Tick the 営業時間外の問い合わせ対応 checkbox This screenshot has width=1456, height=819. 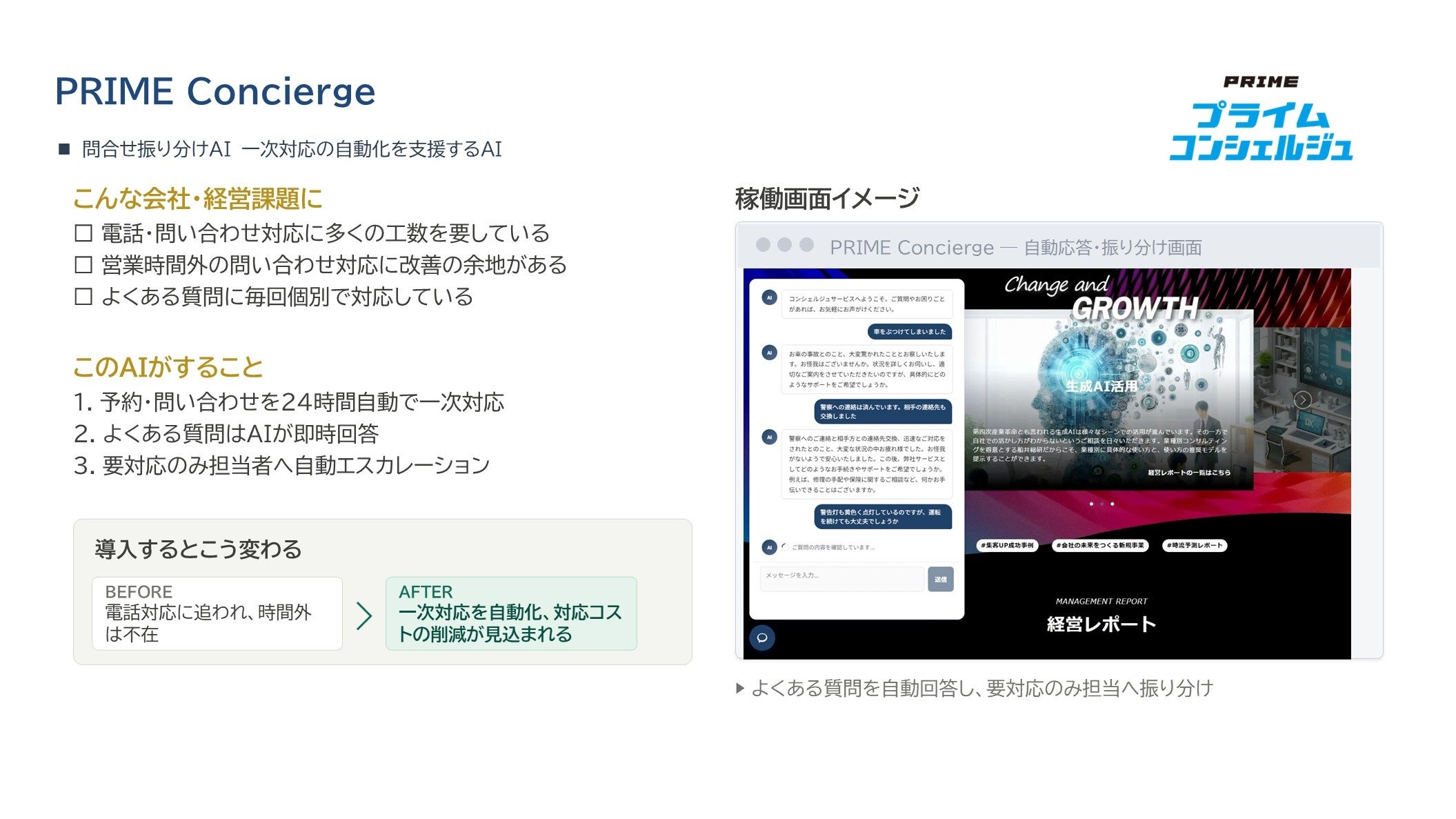(83, 265)
